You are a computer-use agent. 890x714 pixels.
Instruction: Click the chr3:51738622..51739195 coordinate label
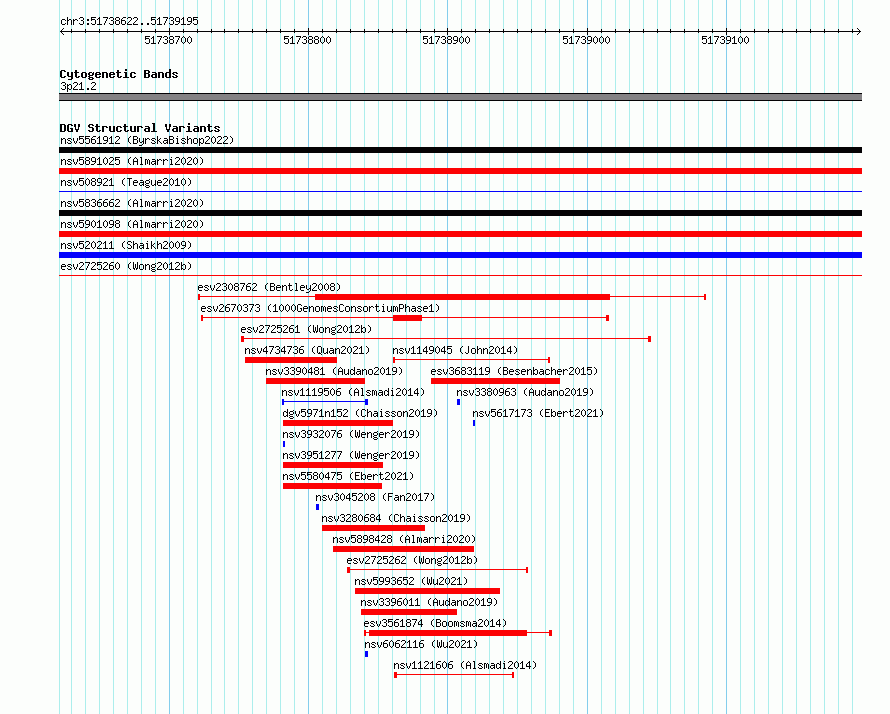click(x=129, y=21)
